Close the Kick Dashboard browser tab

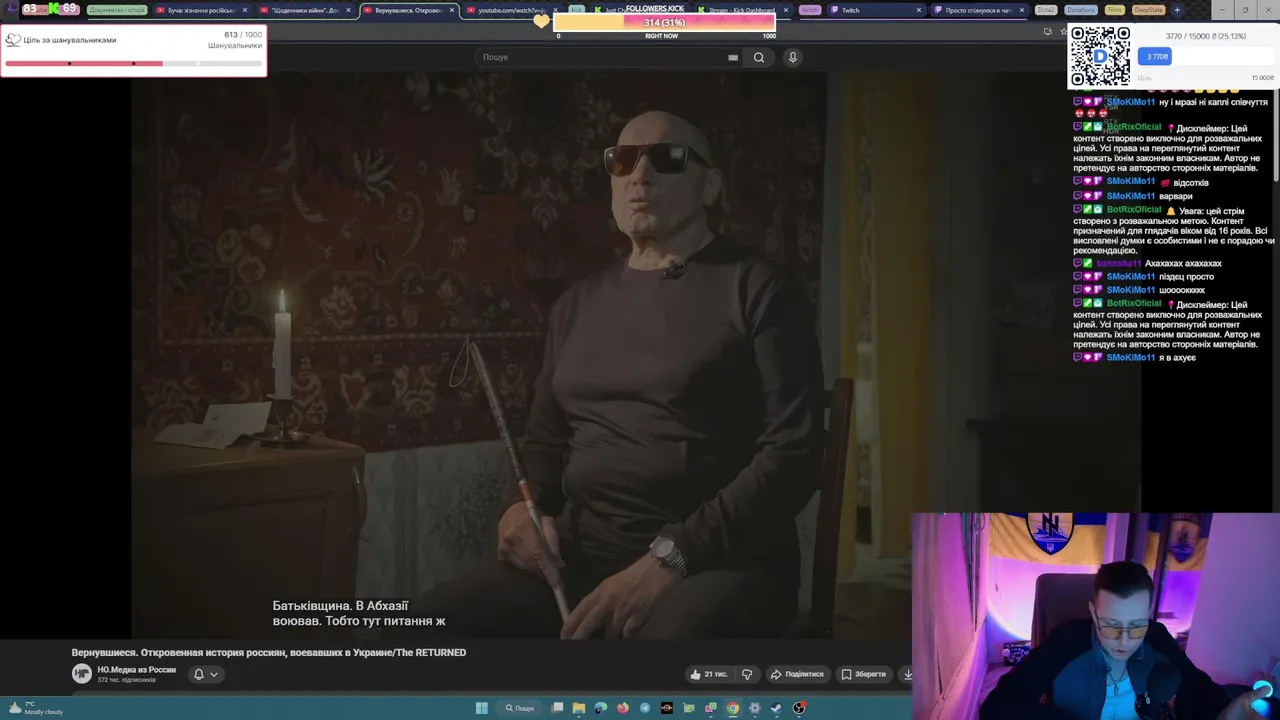point(785,10)
